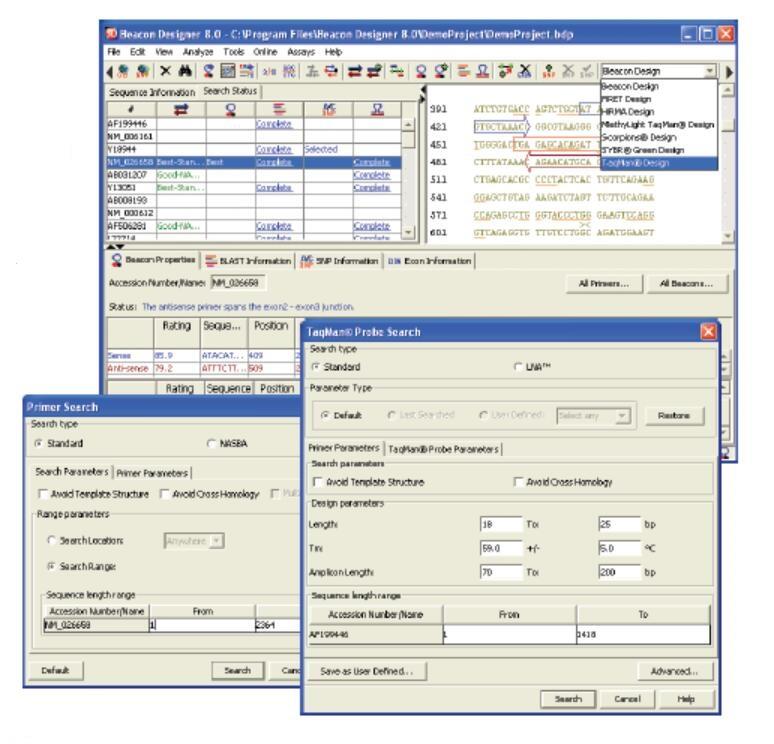
Task: Select Standard radio in Primer Search
Action: tap(39, 443)
